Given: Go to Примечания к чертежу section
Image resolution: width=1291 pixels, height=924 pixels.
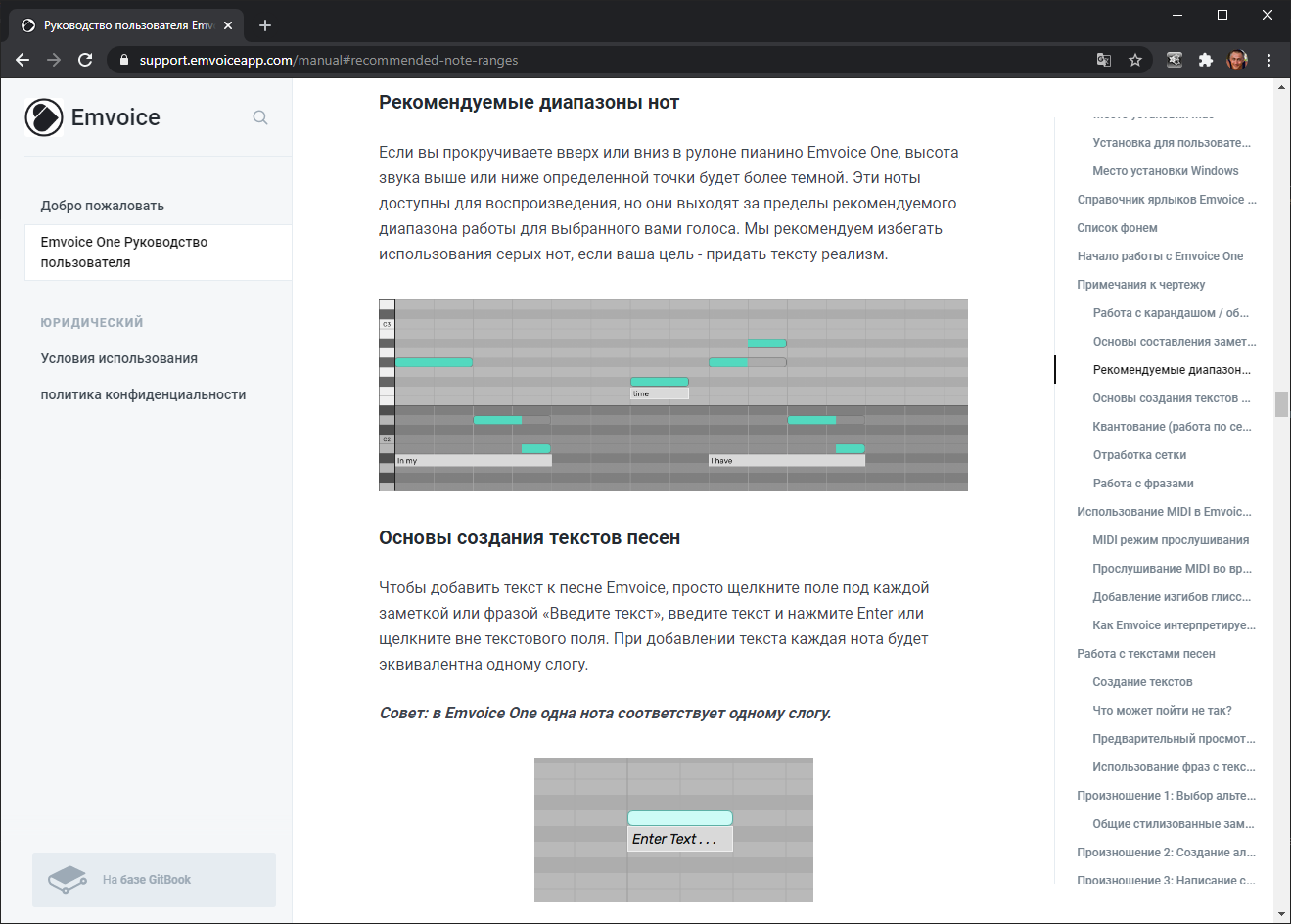Looking at the screenshot, I should click(1141, 285).
